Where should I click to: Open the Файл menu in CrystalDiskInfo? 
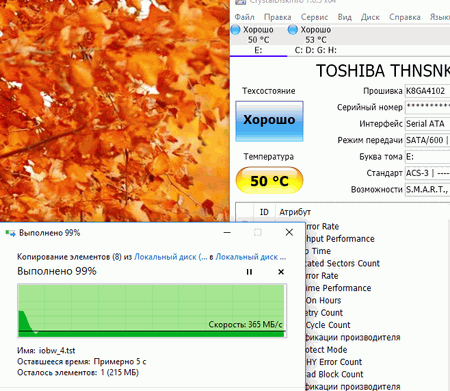point(244,17)
